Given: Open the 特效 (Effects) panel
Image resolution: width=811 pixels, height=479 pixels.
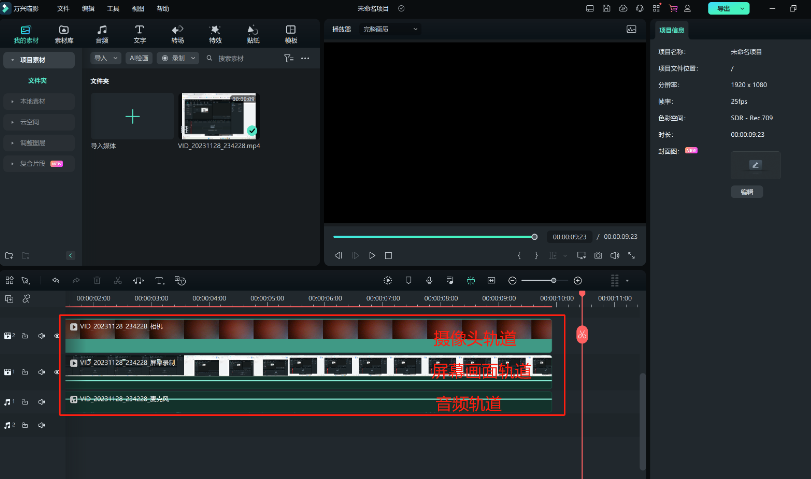Looking at the screenshot, I should point(215,34).
